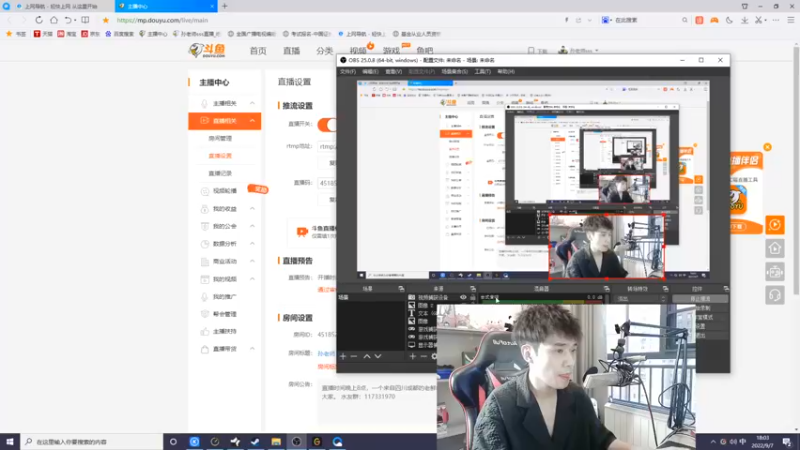Toggle the reader mode book icon in browser toolbar
This screenshot has height=450, width=800.
point(85,20)
